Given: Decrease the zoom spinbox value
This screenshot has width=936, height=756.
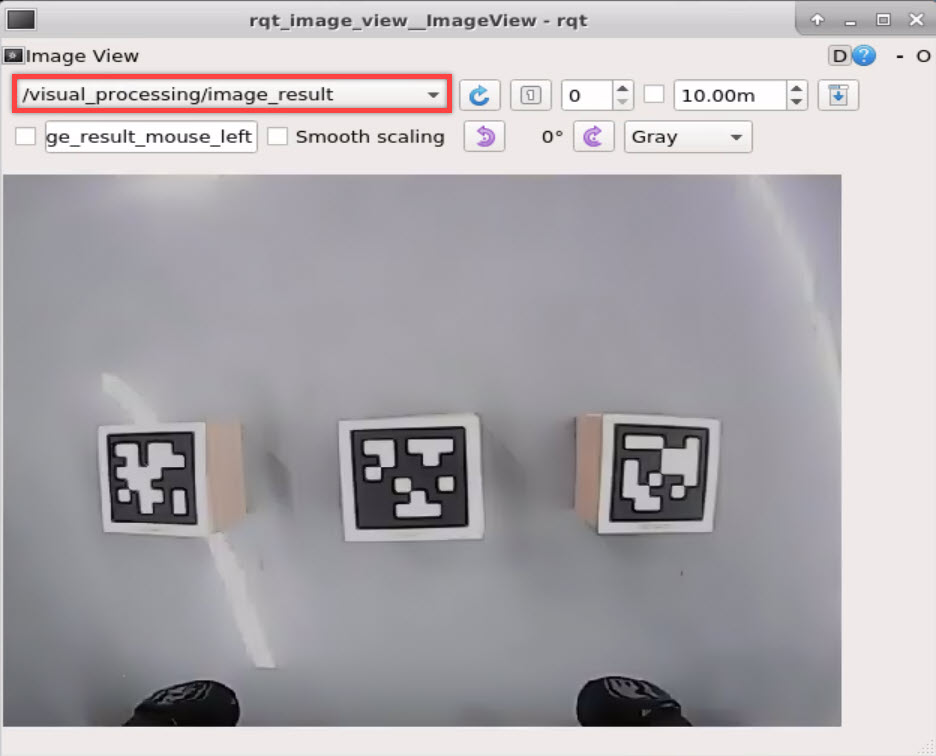Looking at the screenshot, I should [623, 102].
